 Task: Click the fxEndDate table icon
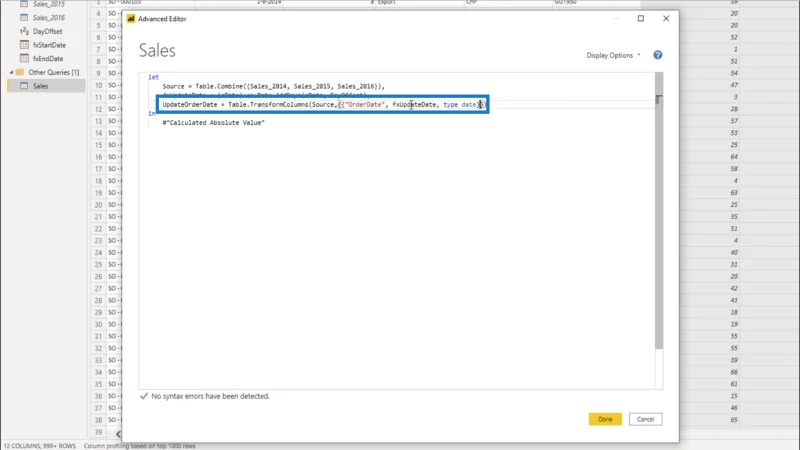(x=24, y=58)
